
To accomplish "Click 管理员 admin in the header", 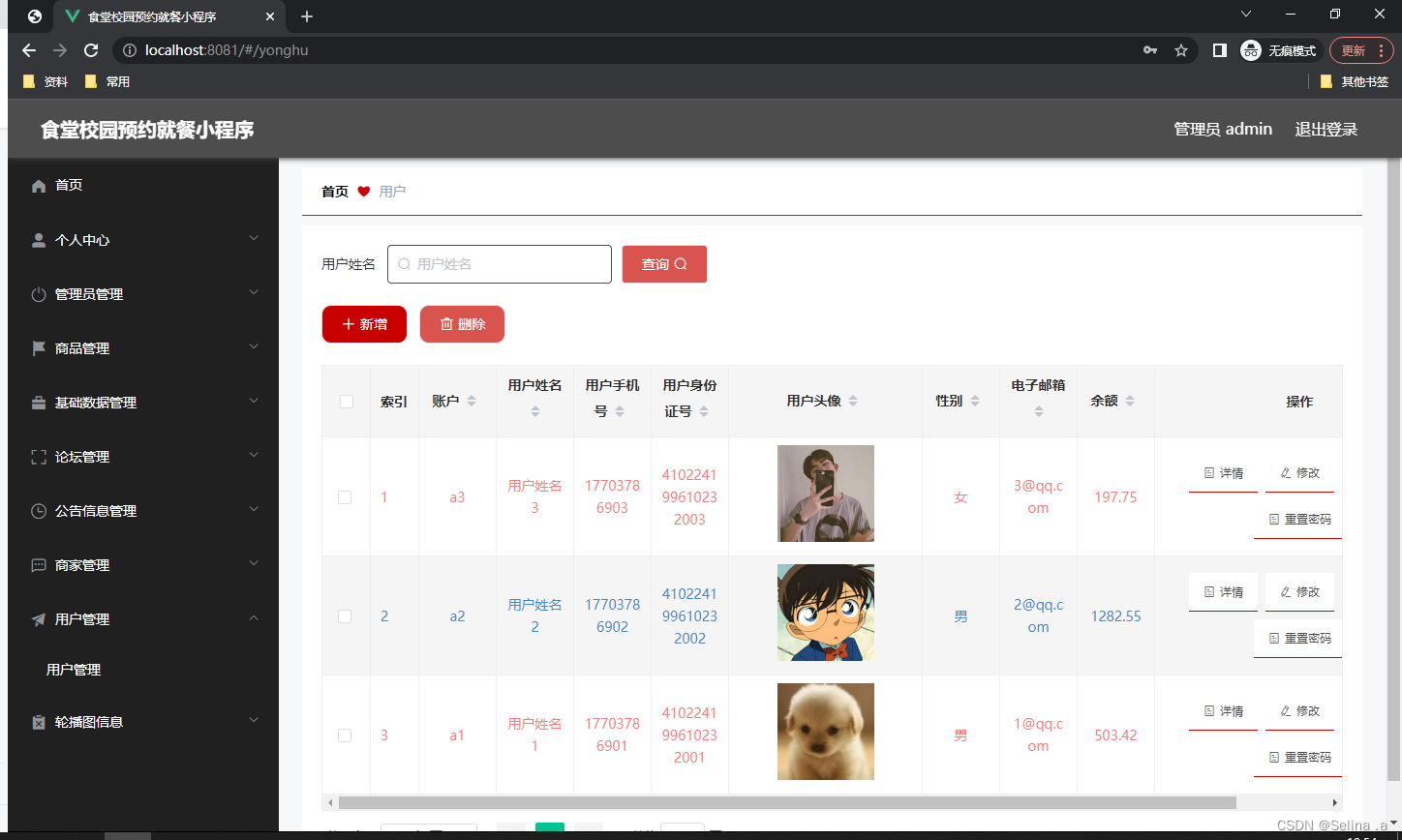I will coord(1223,130).
